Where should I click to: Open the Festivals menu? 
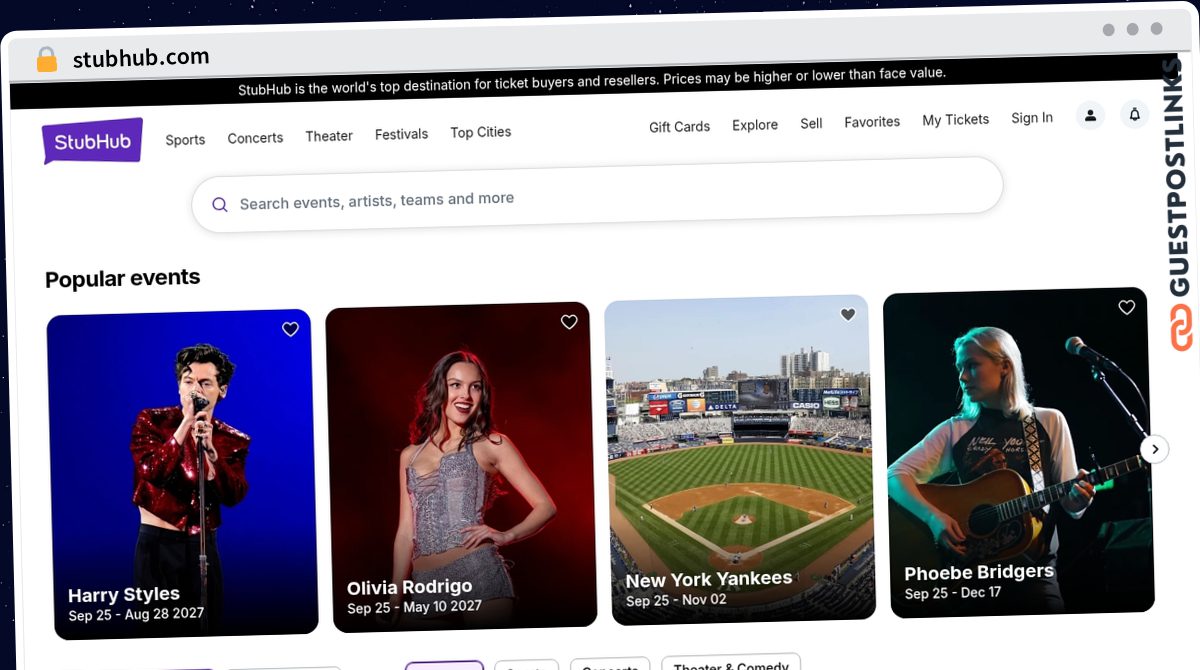click(x=401, y=134)
